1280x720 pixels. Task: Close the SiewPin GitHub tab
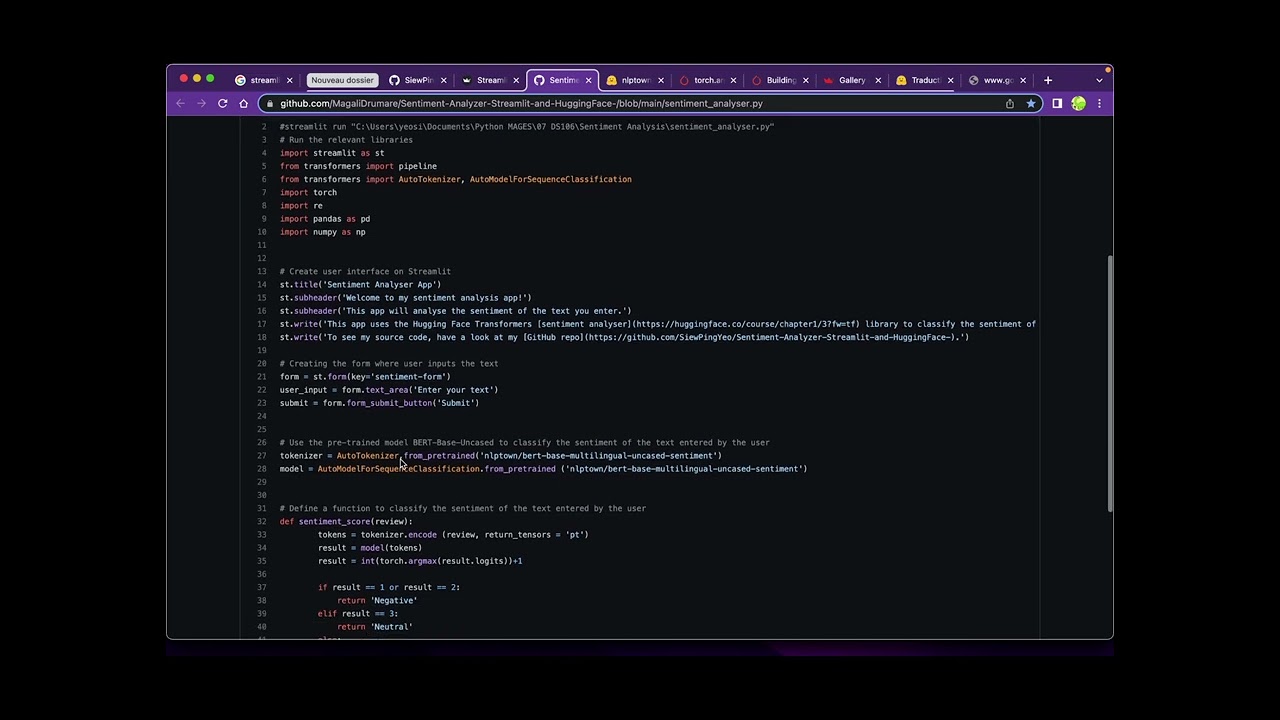(x=443, y=80)
